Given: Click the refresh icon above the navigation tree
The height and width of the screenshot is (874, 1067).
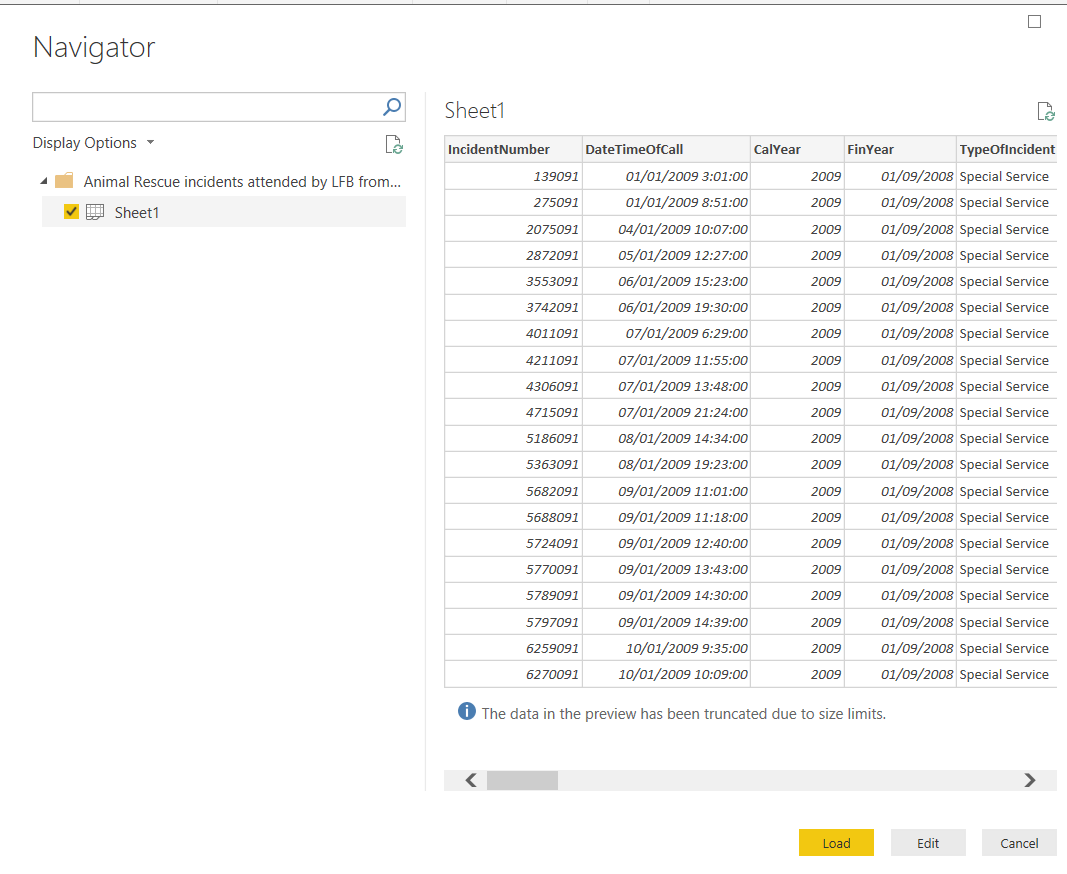Looking at the screenshot, I should [x=394, y=145].
